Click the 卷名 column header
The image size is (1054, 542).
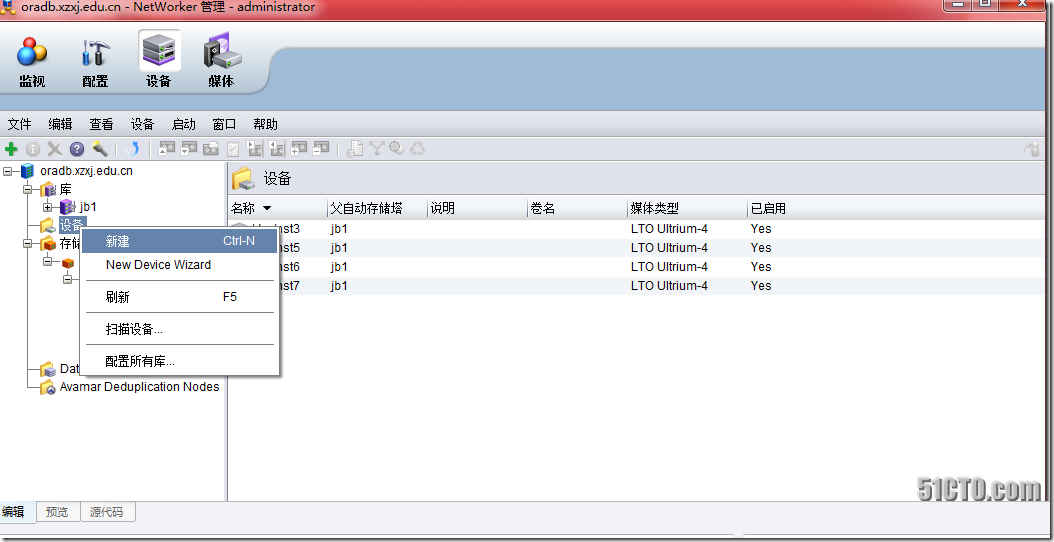coord(577,208)
